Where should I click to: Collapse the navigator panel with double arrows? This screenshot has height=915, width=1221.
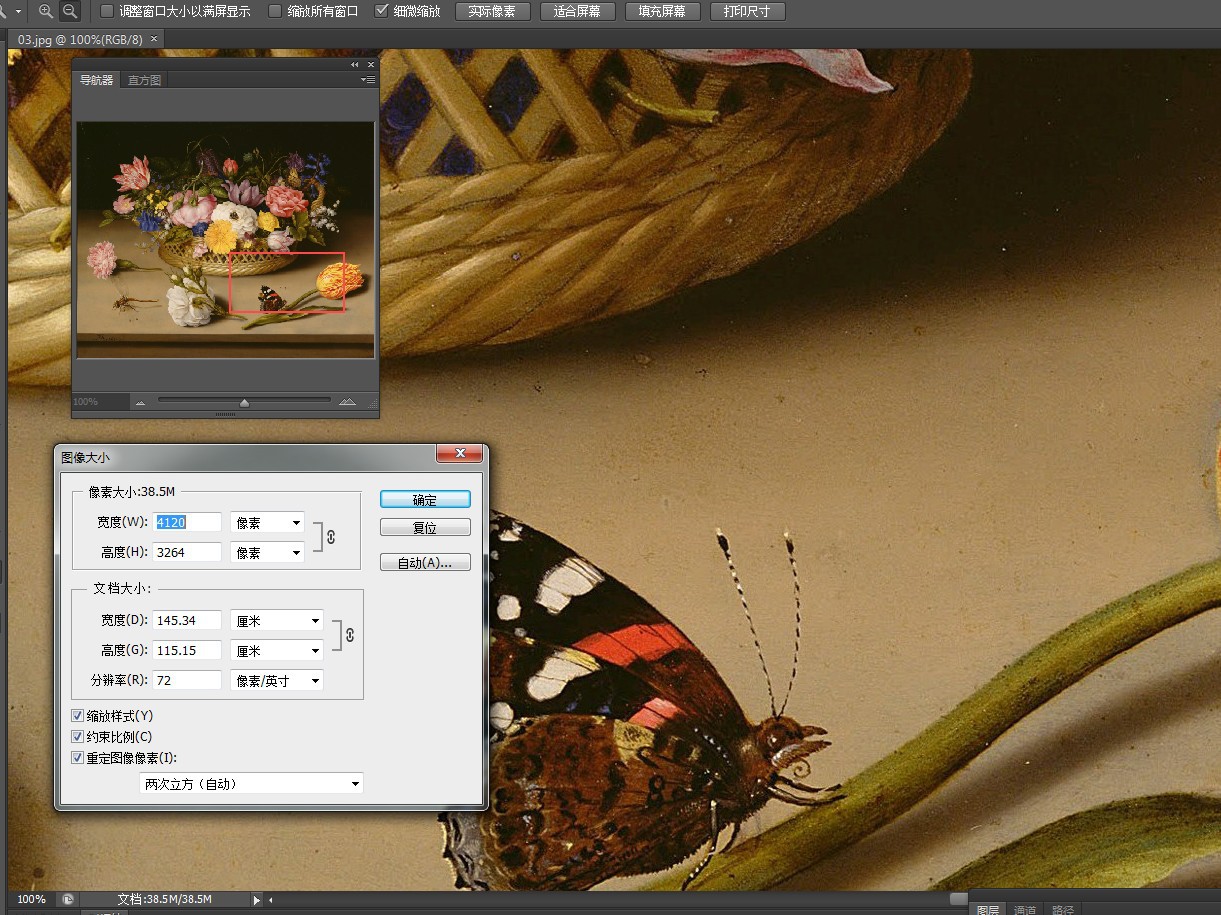pyautogui.click(x=354, y=64)
